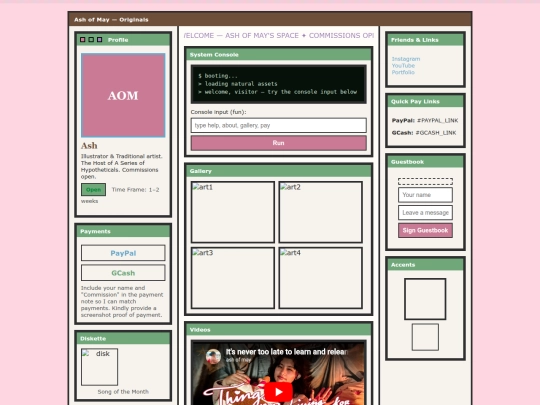Open the art1 gallery thumbnail
The width and height of the screenshot is (540, 405).
[x=233, y=212]
